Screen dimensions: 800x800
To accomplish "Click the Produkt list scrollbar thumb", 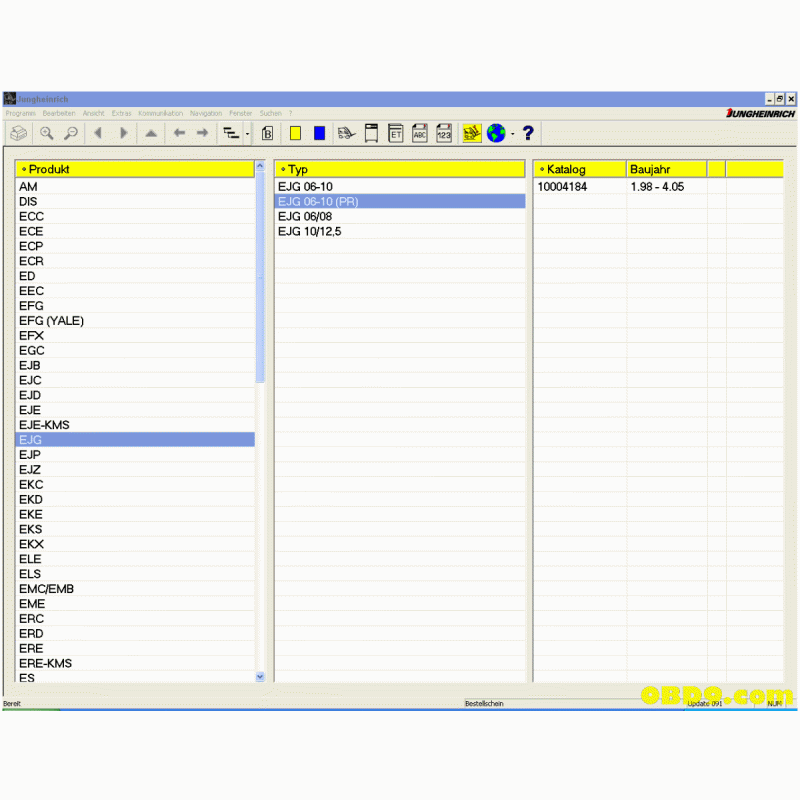I will 260,277.
